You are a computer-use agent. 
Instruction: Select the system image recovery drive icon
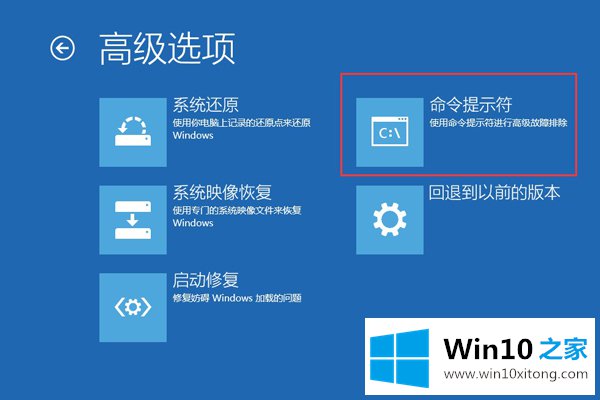pyautogui.click(x=133, y=220)
